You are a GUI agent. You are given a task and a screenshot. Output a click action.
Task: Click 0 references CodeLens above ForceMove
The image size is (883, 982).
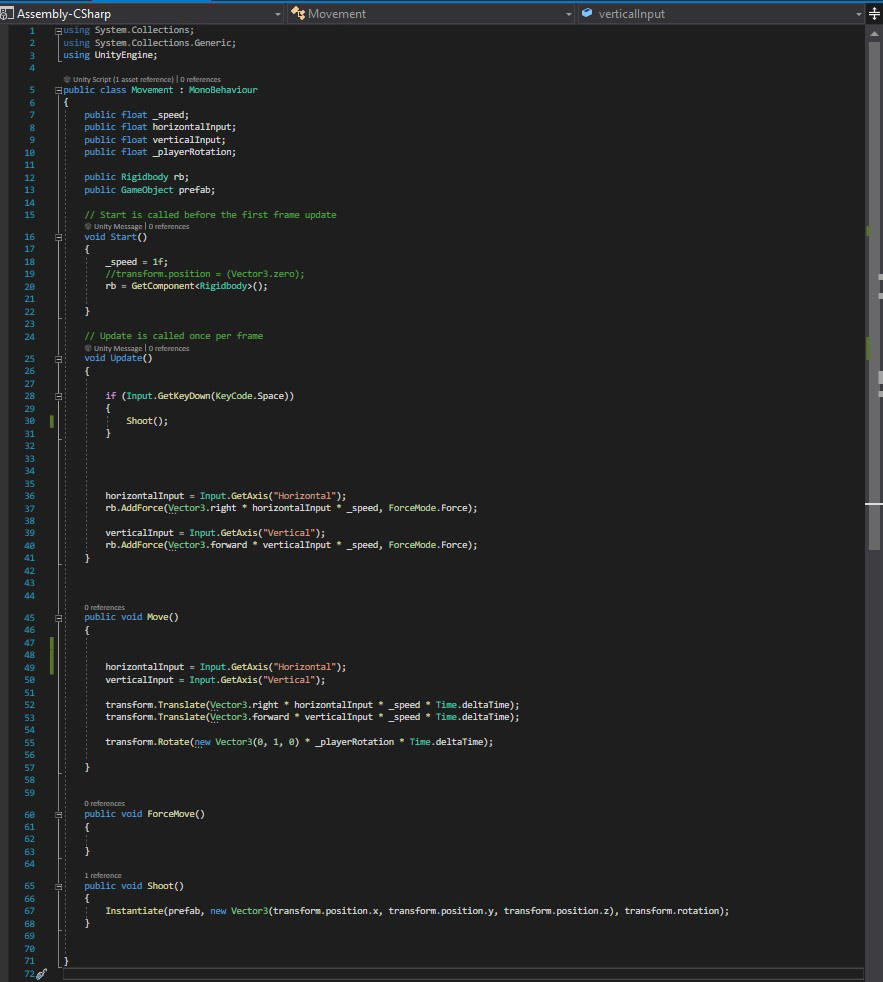point(105,804)
